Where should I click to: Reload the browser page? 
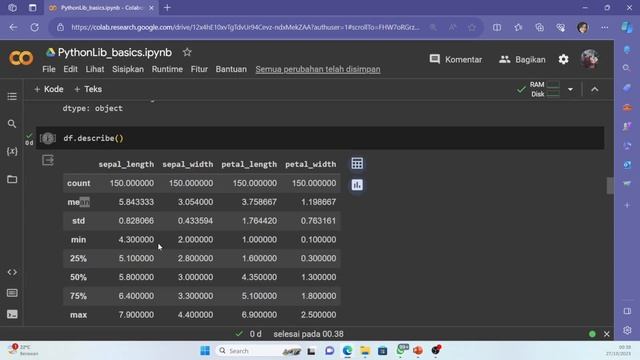tap(35, 27)
